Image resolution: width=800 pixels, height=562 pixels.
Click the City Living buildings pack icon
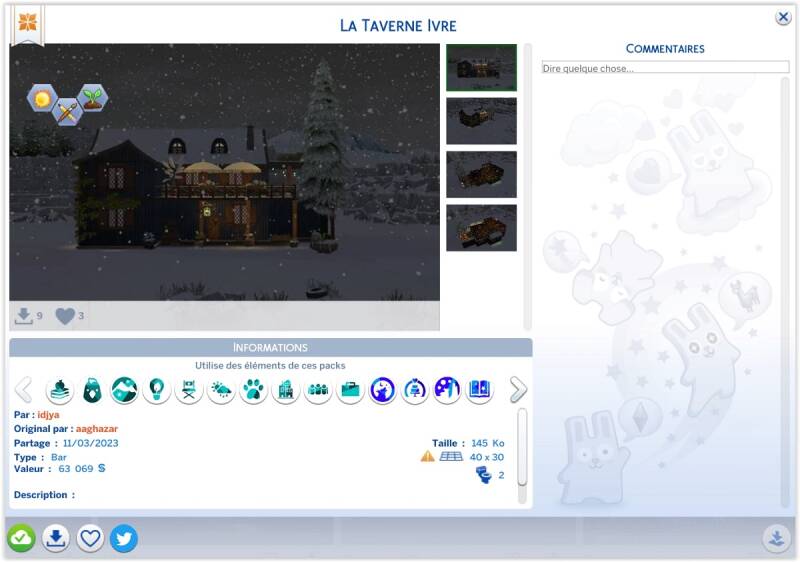286,390
